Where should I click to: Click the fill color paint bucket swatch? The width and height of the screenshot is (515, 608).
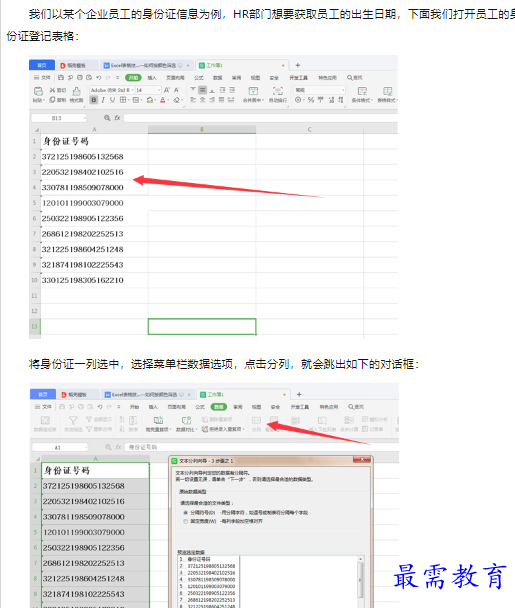(150, 100)
